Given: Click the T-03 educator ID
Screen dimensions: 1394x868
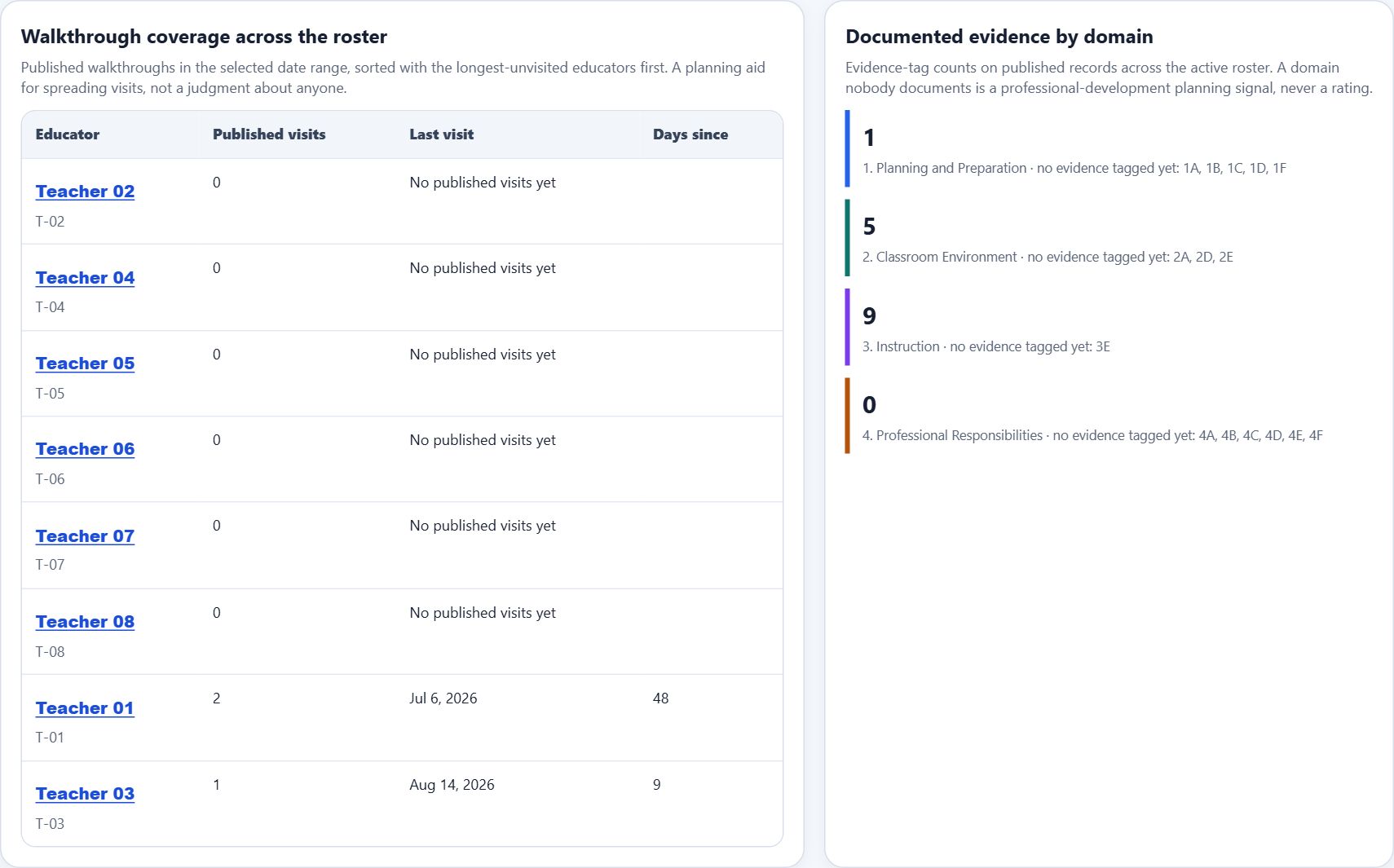Looking at the screenshot, I should click(x=50, y=824).
